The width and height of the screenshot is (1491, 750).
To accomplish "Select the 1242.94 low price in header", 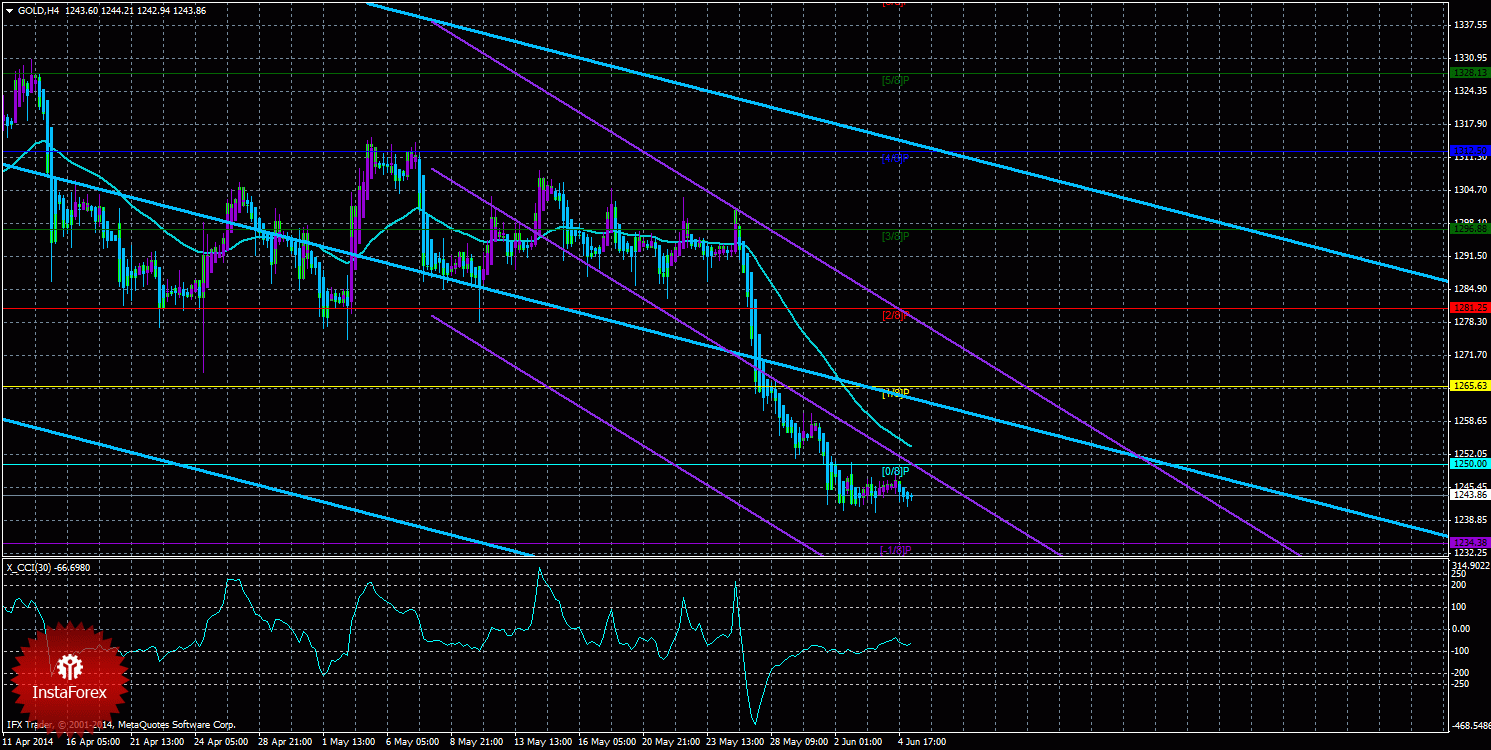I will (152, 10).
